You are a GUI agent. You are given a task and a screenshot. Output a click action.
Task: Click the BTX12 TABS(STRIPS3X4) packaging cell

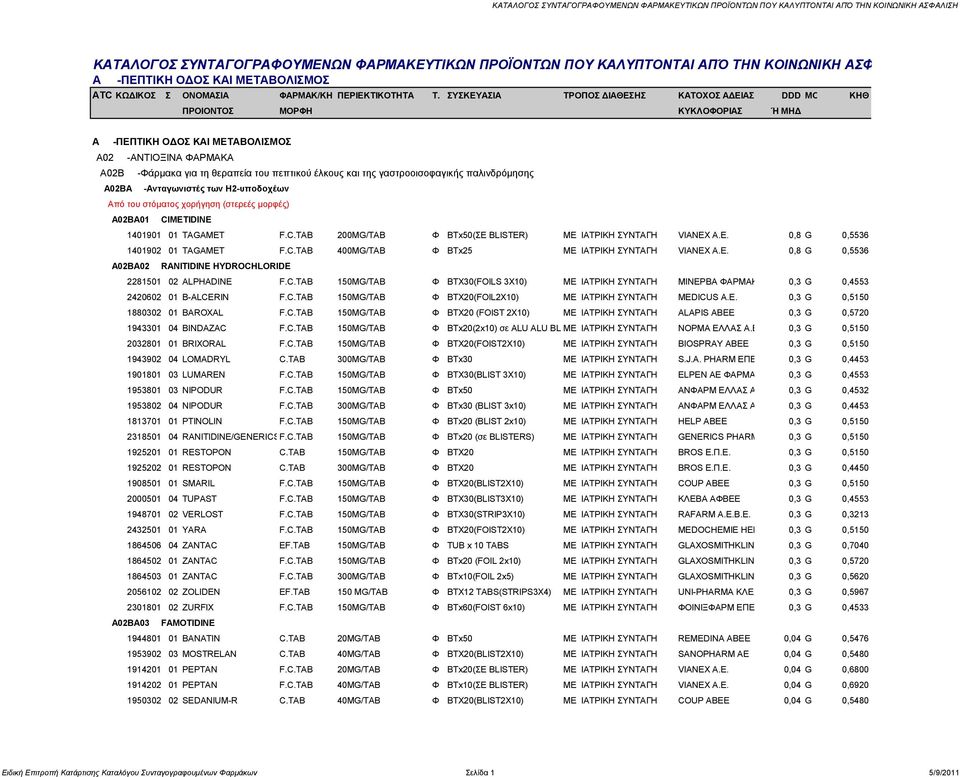point(499,591)
